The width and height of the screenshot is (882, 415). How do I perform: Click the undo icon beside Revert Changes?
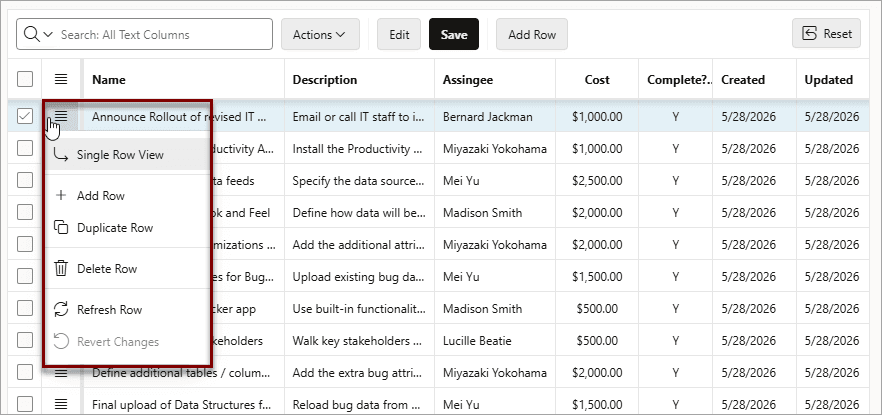click(61, 341)
